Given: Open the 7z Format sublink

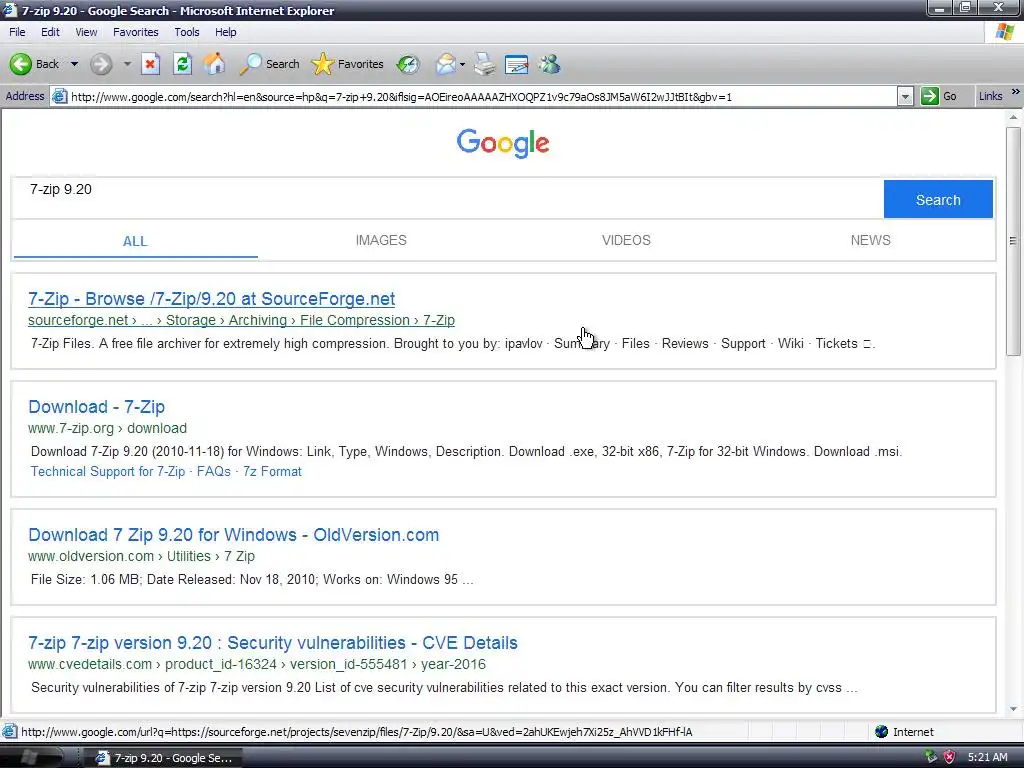Looking at the screenshot, I should tap(272, 472).
